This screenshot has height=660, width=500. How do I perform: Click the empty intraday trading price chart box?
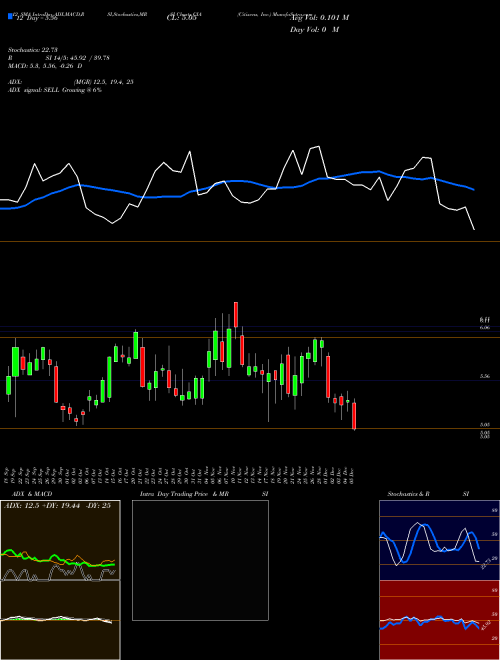(x=200, y=560)
